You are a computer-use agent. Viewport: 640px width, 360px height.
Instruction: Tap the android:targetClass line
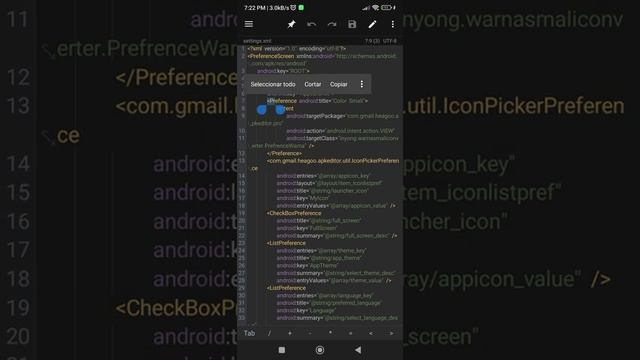coord(342,138)
